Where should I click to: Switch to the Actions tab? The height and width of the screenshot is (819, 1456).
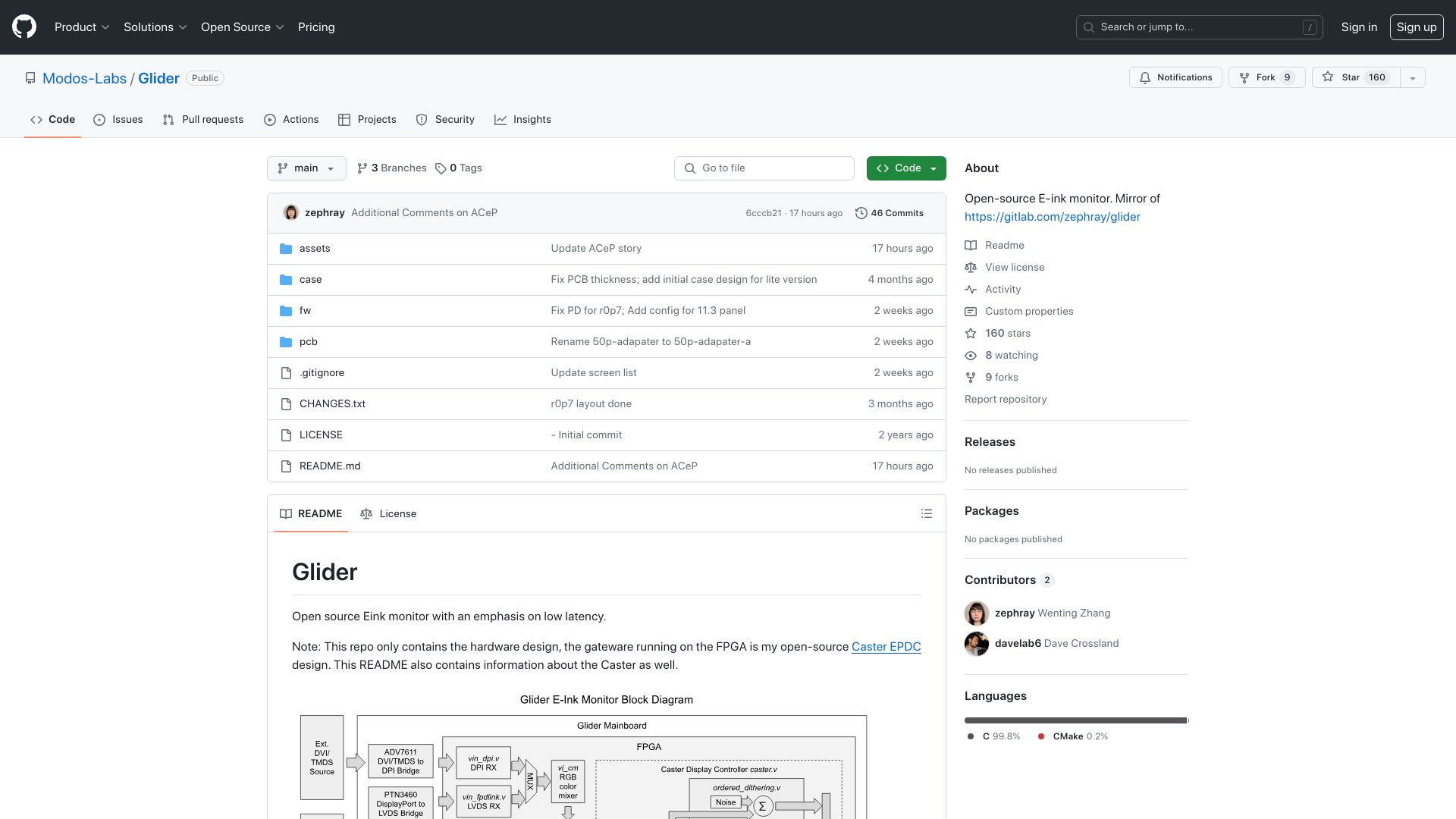point(291,120)
